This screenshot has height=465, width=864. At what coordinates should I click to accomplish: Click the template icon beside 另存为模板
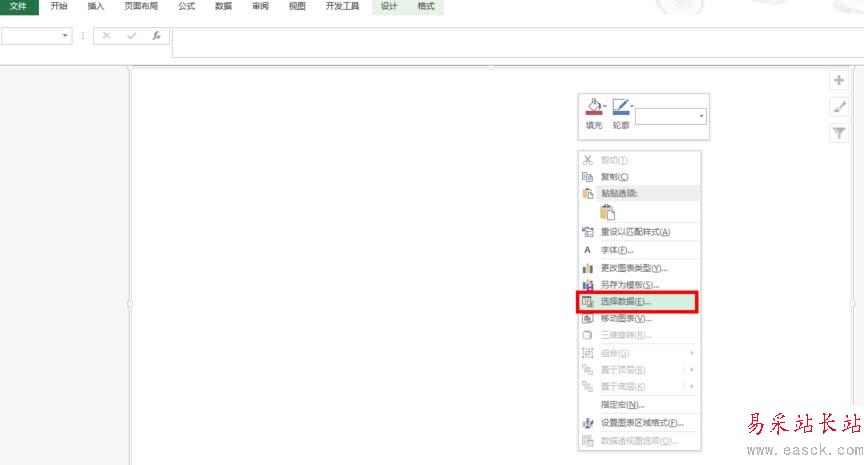(587, 285)
